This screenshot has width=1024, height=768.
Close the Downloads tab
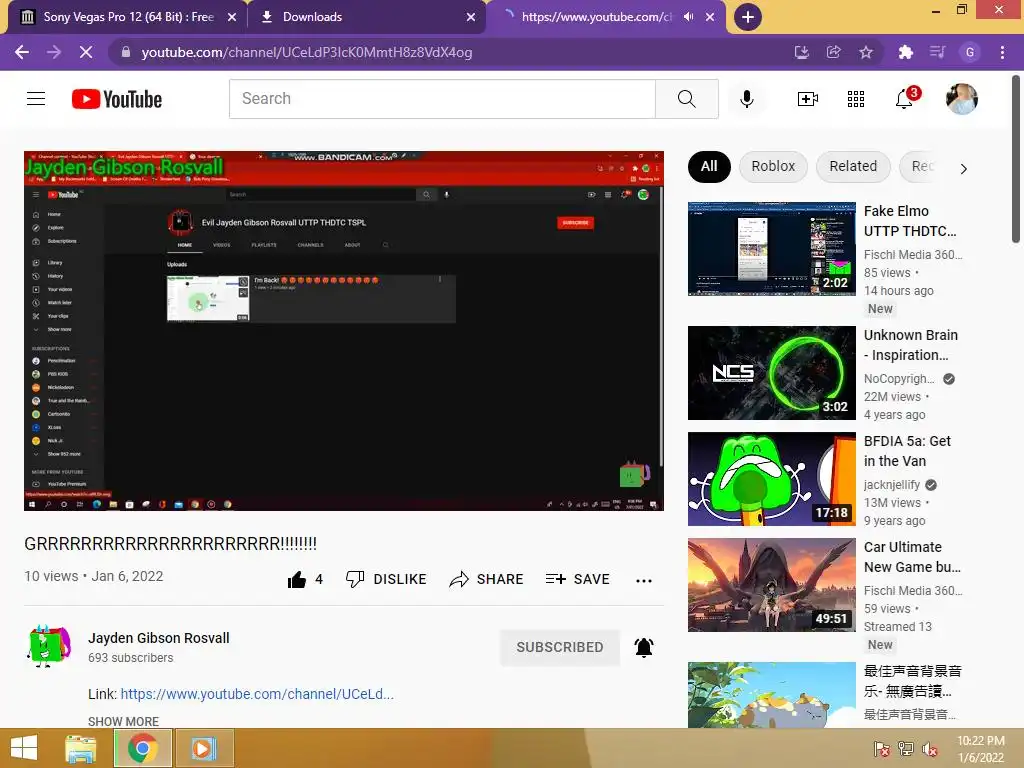coord(471,17)
